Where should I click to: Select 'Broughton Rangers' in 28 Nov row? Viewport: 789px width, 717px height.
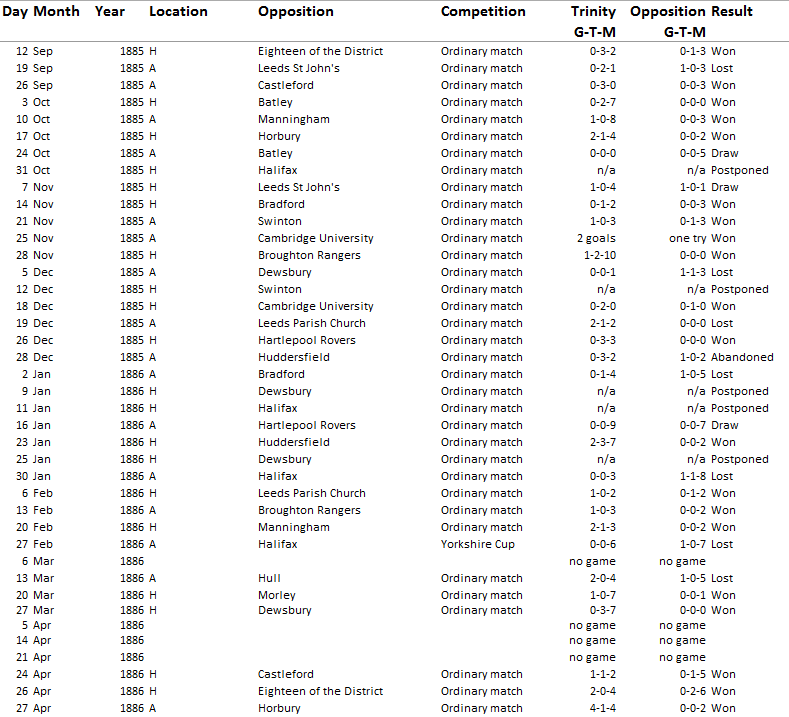(x=309, y=256)
